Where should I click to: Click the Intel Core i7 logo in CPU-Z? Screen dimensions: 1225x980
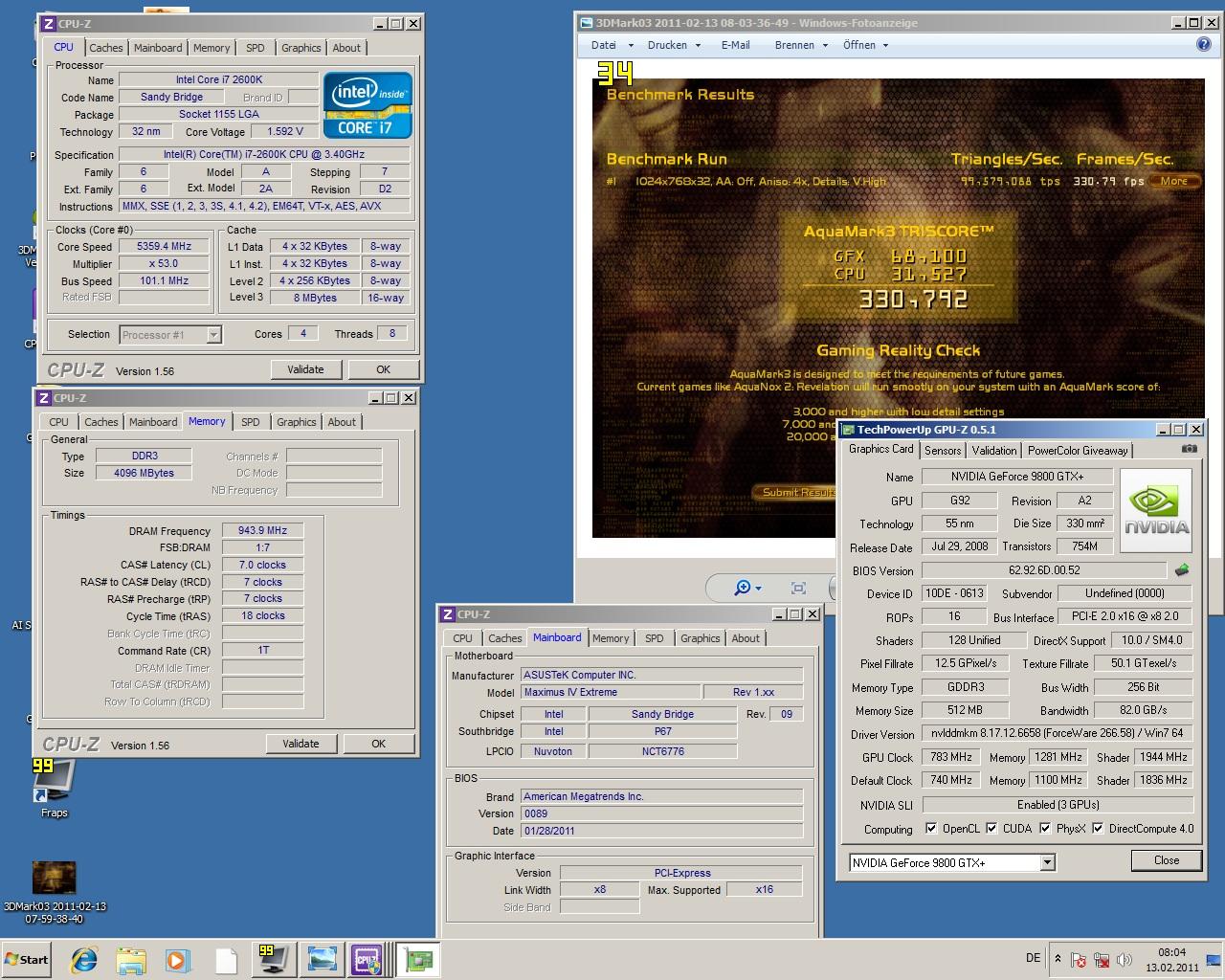pos(367,105)
